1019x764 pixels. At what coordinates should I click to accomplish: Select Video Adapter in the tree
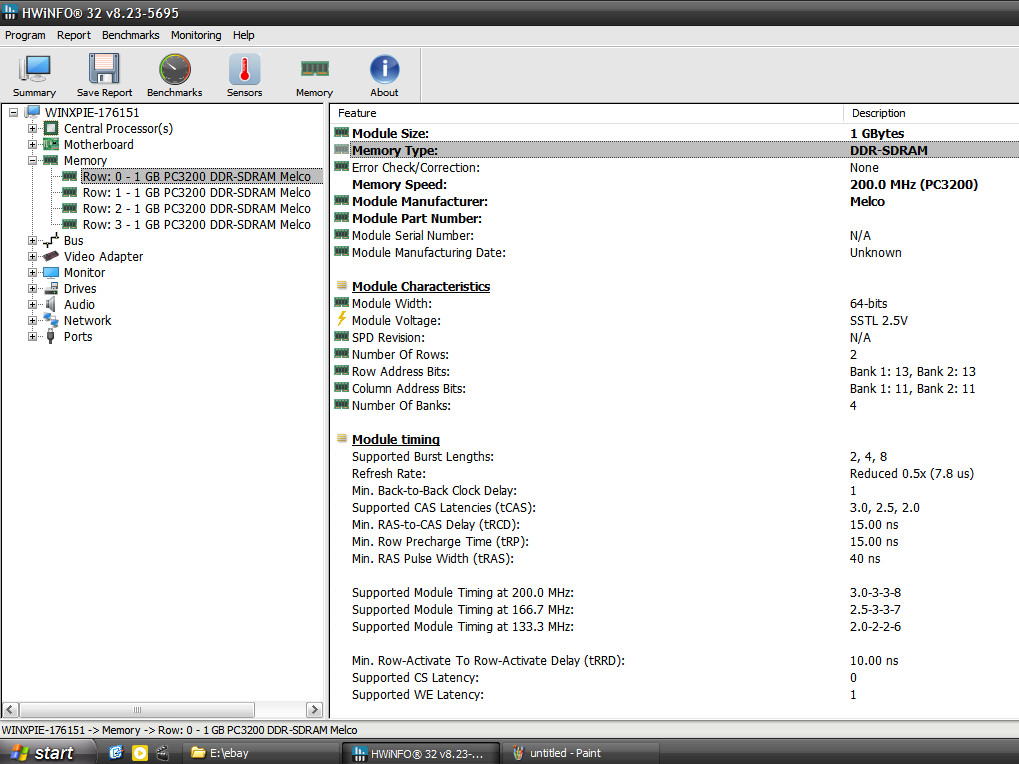click(x=103, y=257)
